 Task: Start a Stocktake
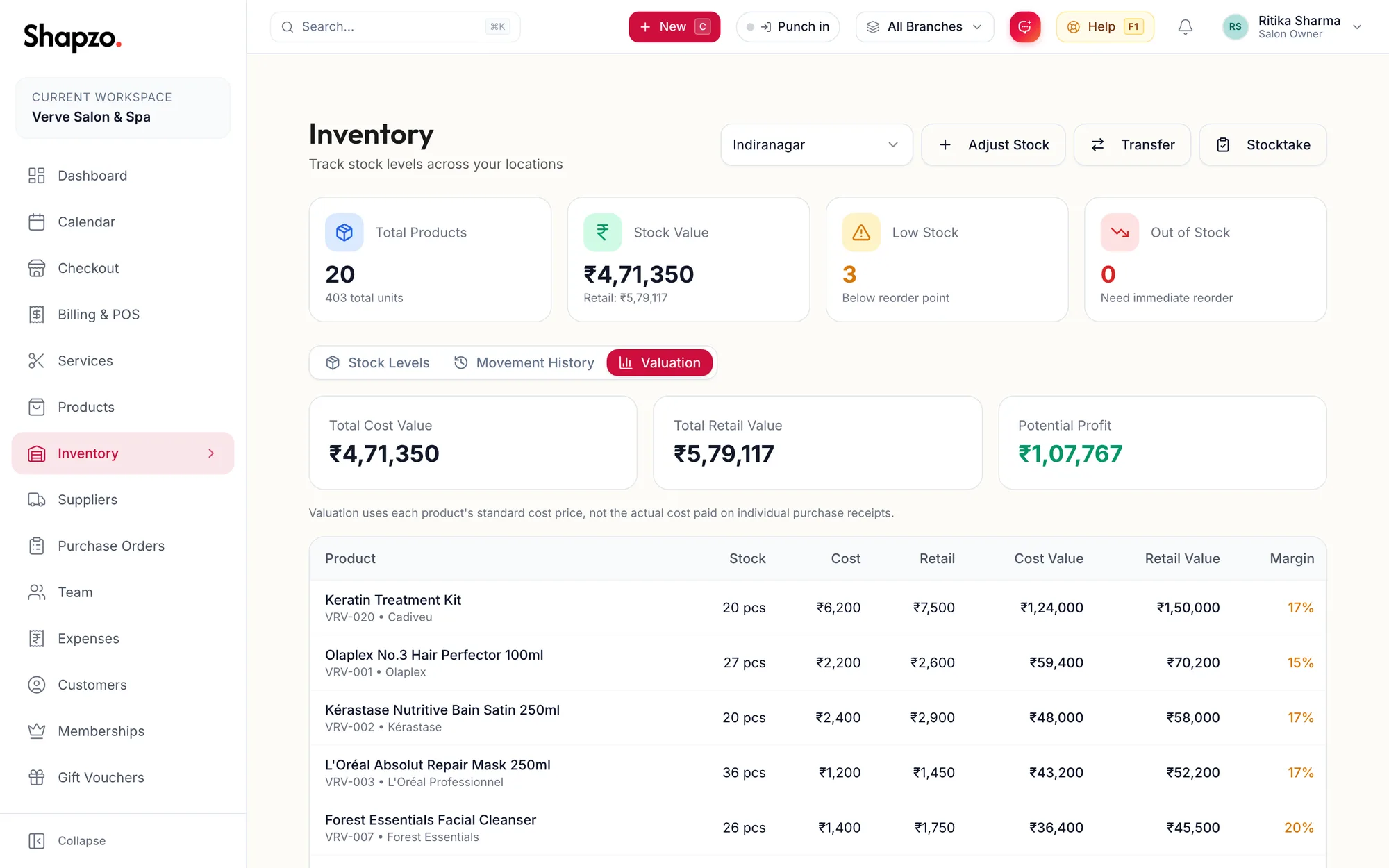(1263, 145)
